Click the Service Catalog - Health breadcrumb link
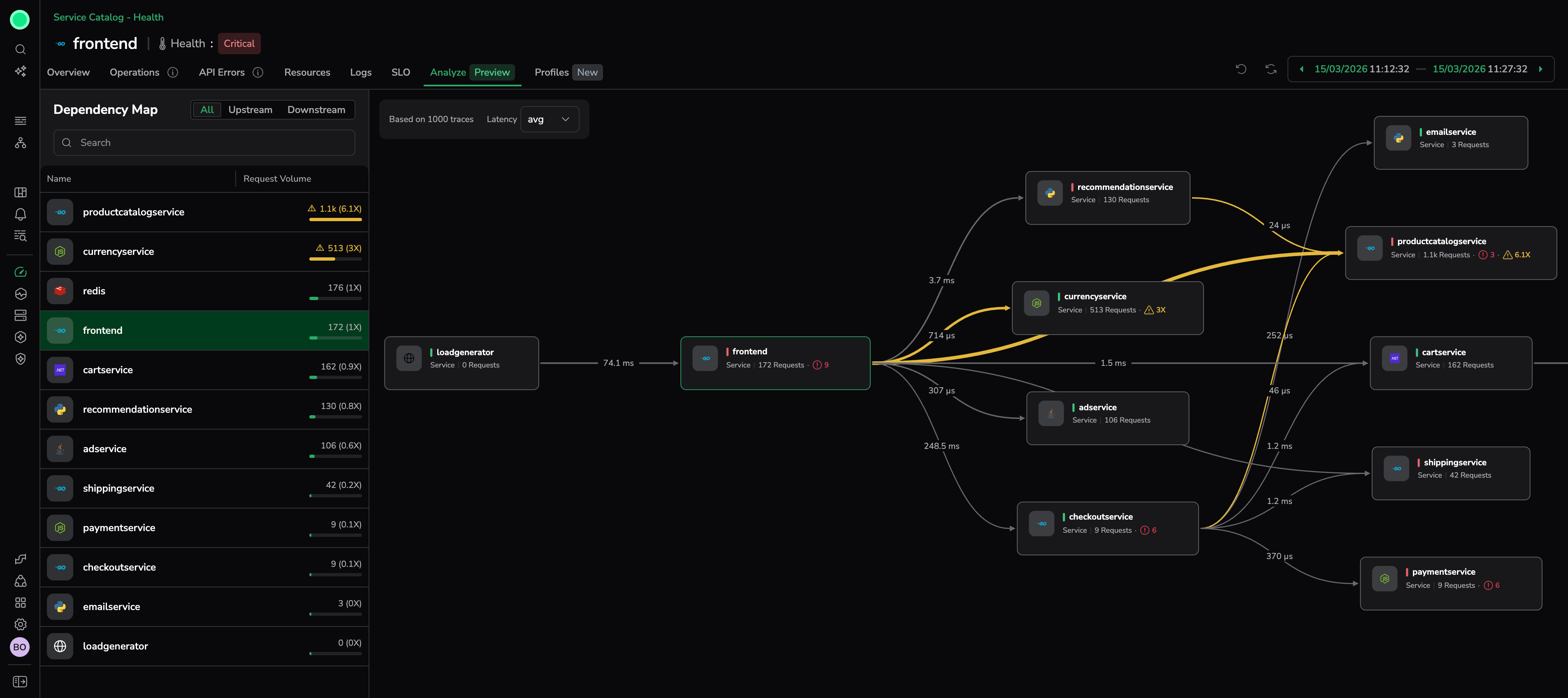 [108, 17]
